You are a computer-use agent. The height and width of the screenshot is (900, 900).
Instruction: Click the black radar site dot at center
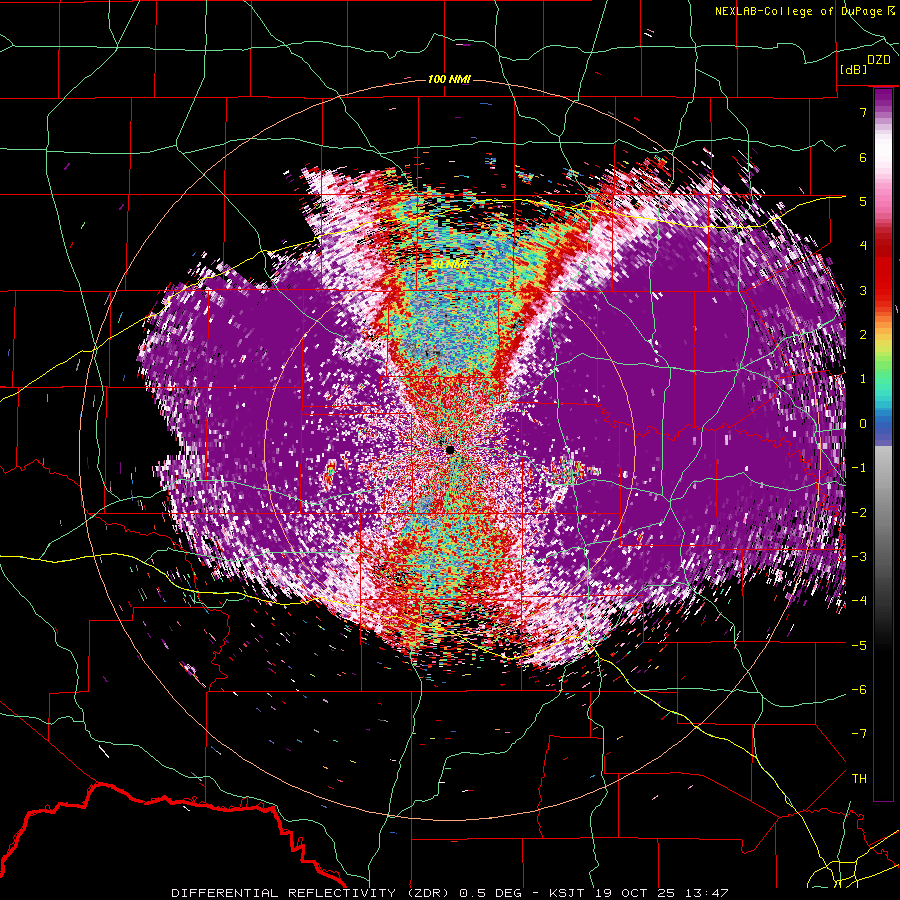click(450, 449)
